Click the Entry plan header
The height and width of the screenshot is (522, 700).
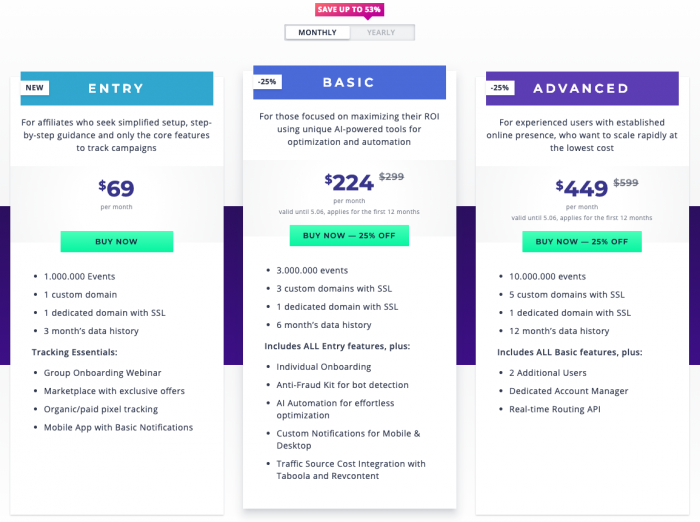(117, 88)
